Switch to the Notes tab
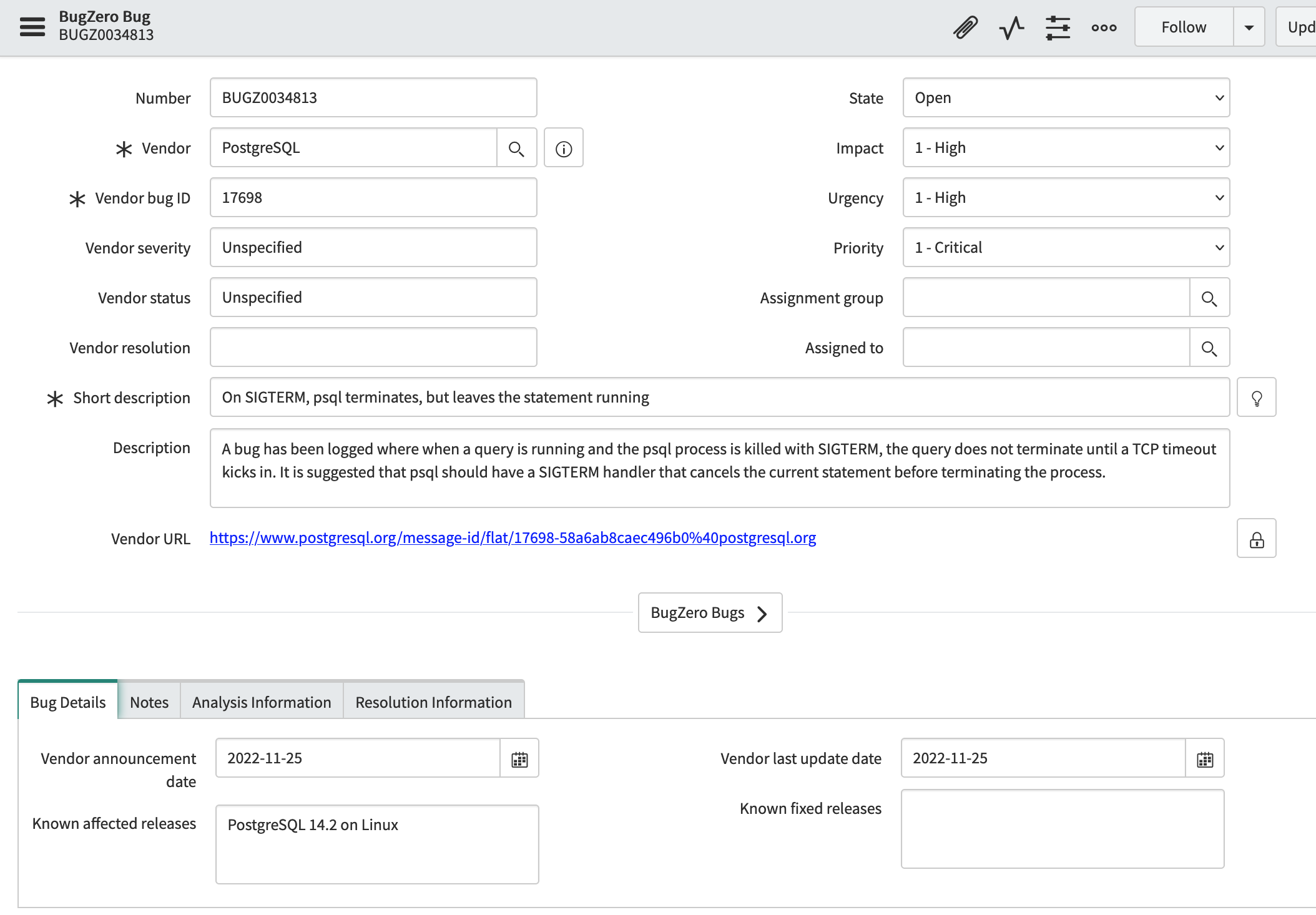The height and width of the screenshot is (915, 1316). (x=149, y=702)
